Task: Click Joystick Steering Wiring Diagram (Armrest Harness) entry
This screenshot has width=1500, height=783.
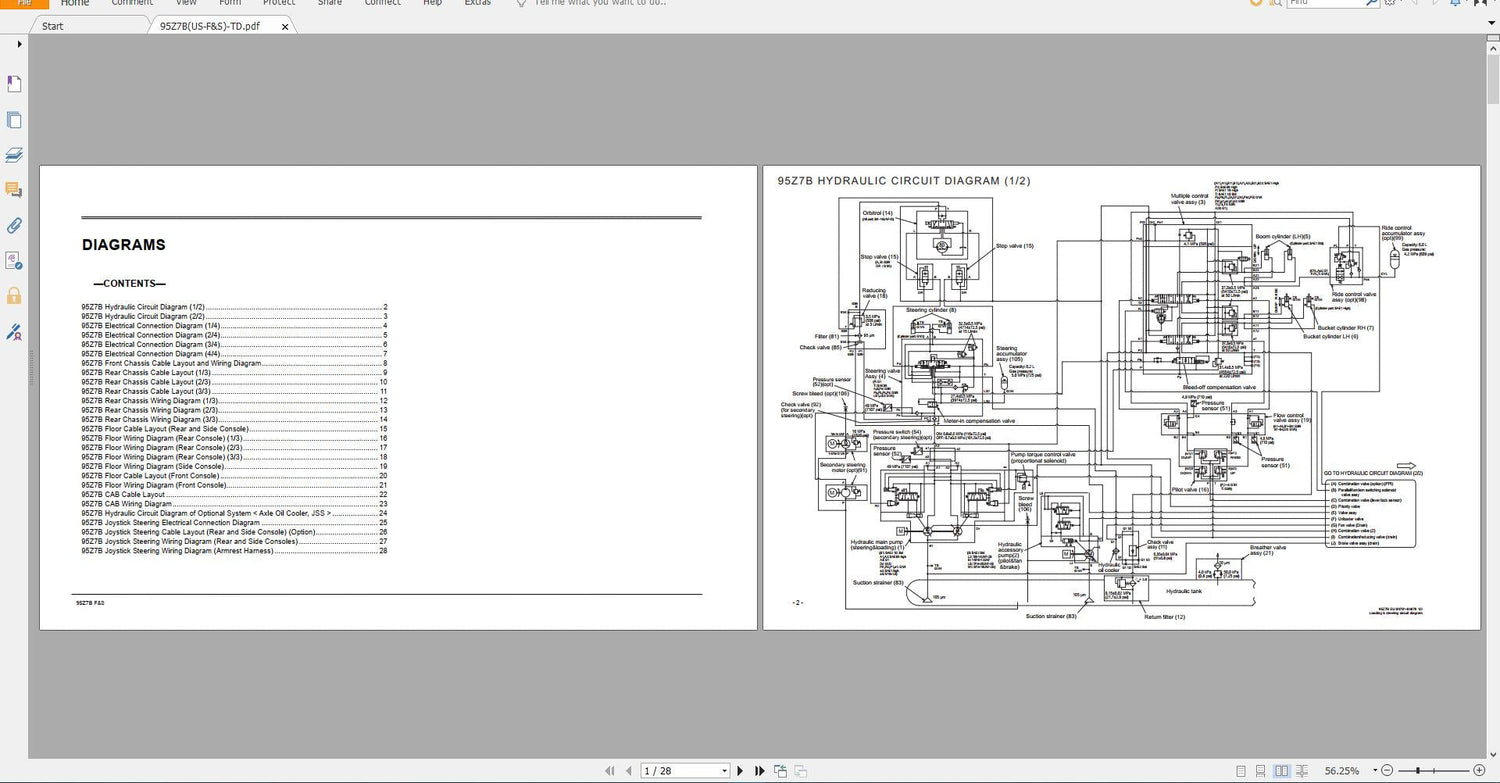Action: pos(234,551)
